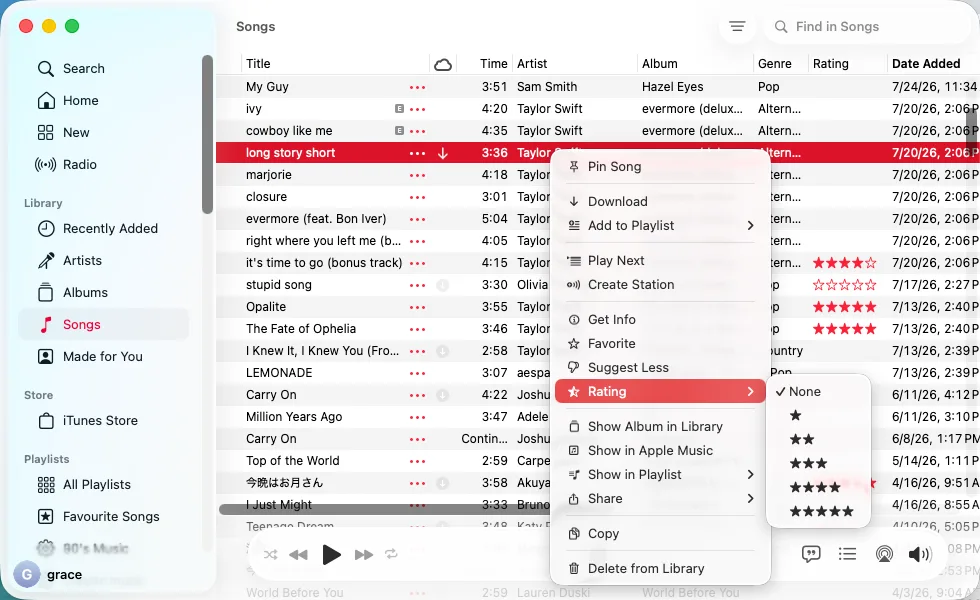The image size is (980, 600).
Task: Skip to next track
Action: 363,554
